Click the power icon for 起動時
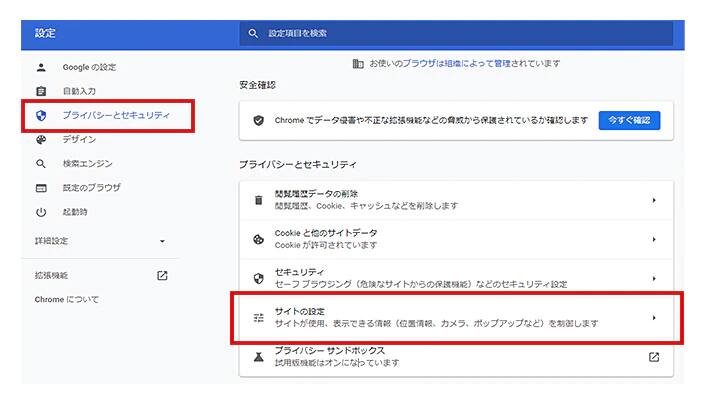The image size is (706, 408). click(41, 212)
